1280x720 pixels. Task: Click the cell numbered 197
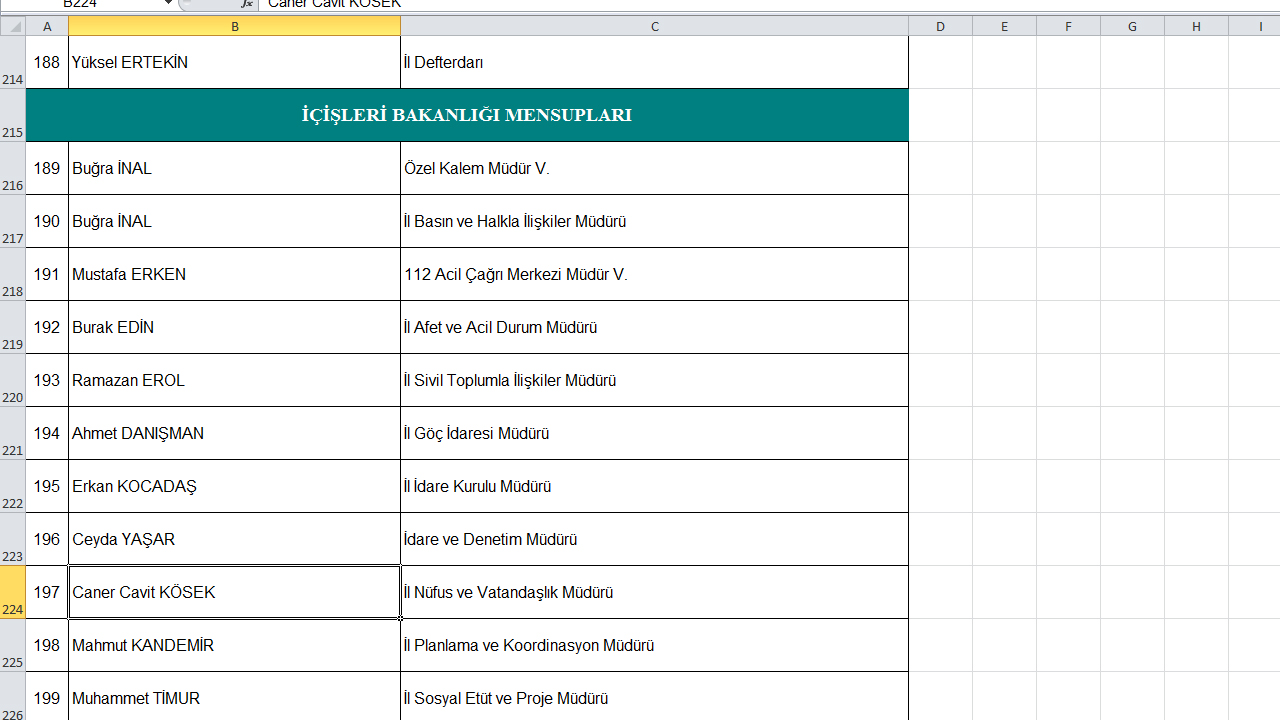point(47,592)
